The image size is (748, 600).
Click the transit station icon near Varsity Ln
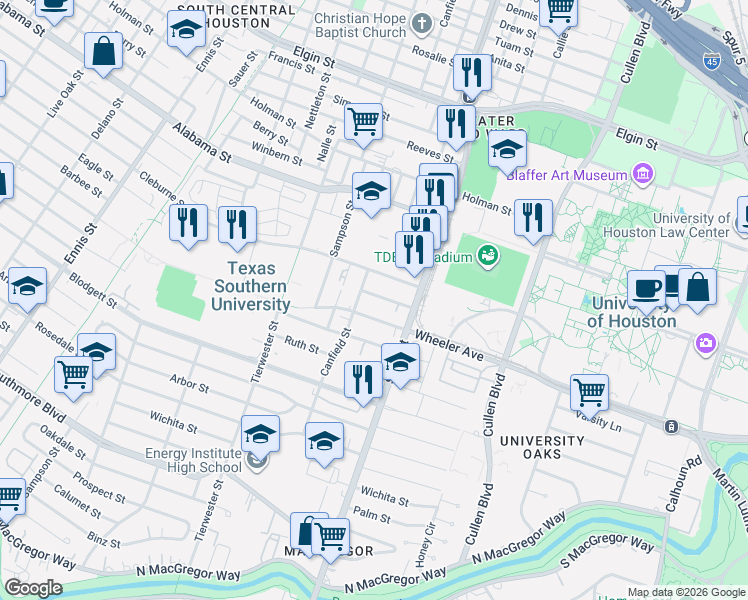[x=671, y=426]
